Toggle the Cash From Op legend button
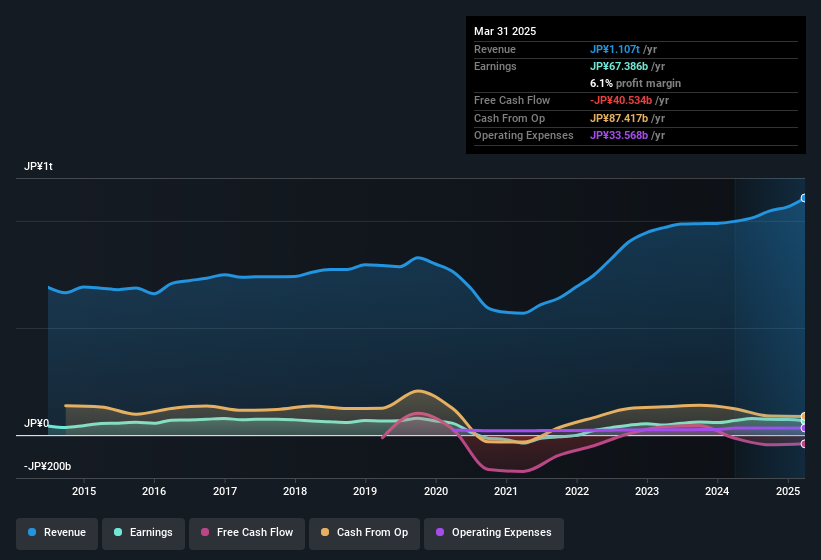The width and height of the screenshot is (821, 560). pos(364,533)
